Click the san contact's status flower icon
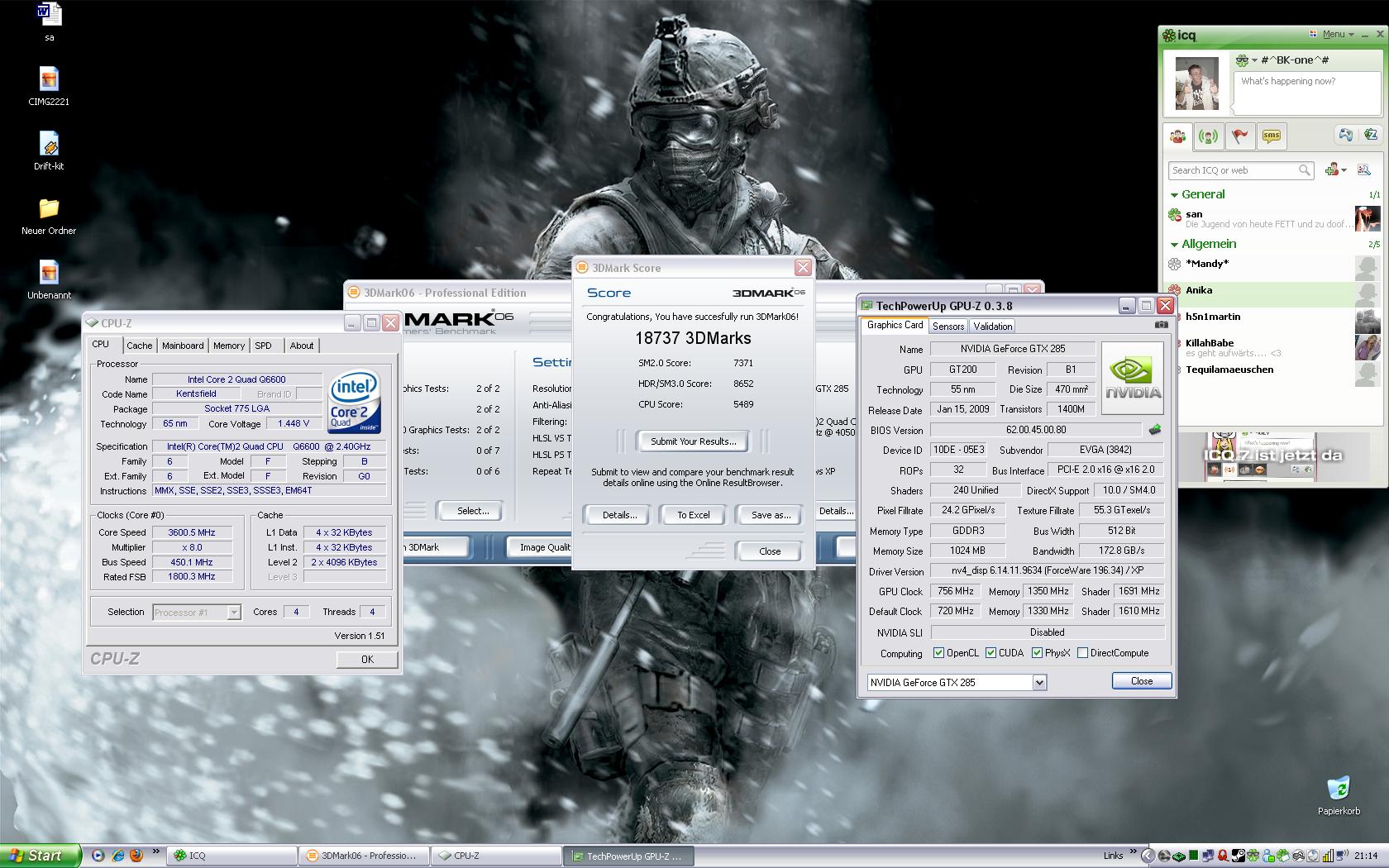The height and width of the screenshot is (868, 1389). coord(1174,215)
